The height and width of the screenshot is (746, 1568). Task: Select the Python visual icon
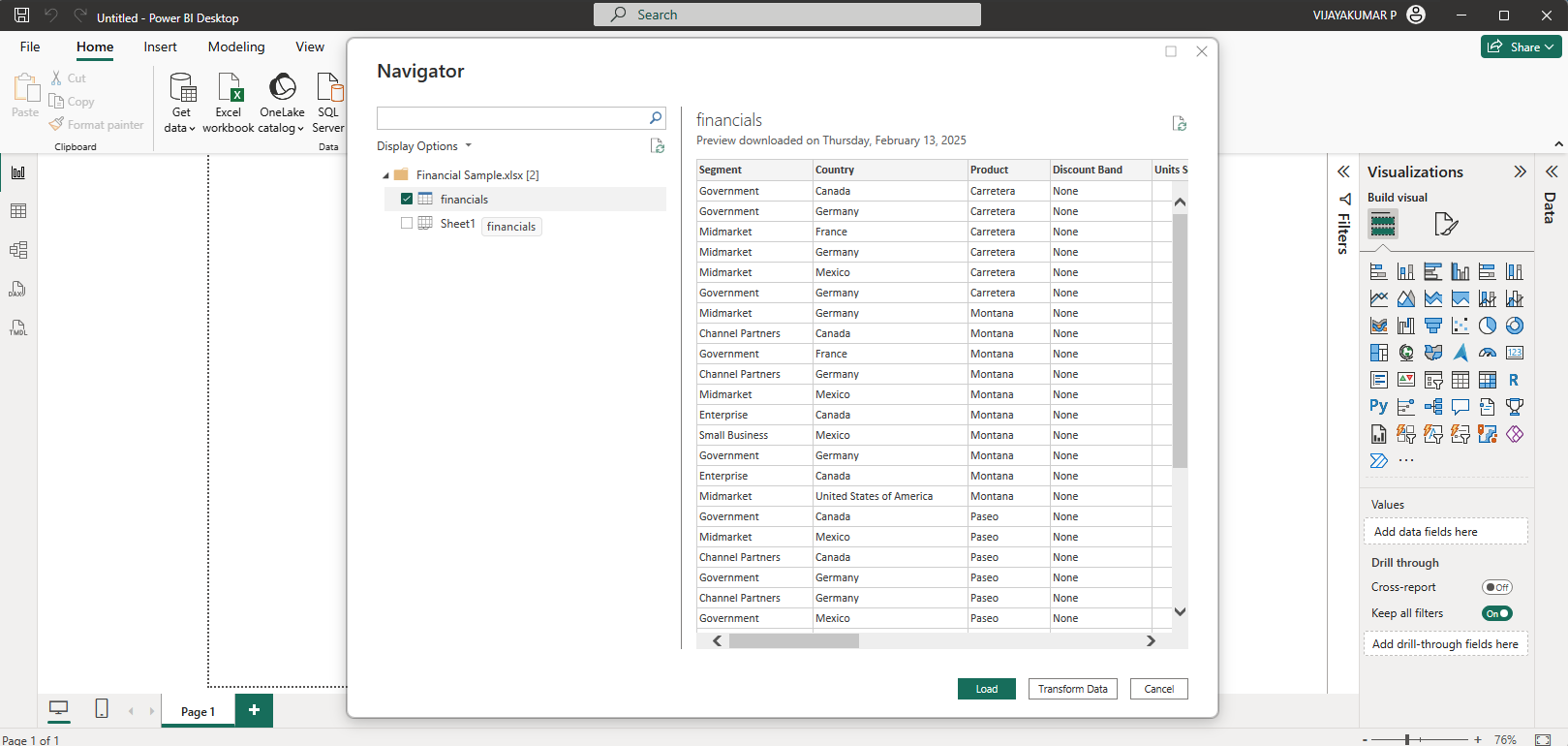1378,407
